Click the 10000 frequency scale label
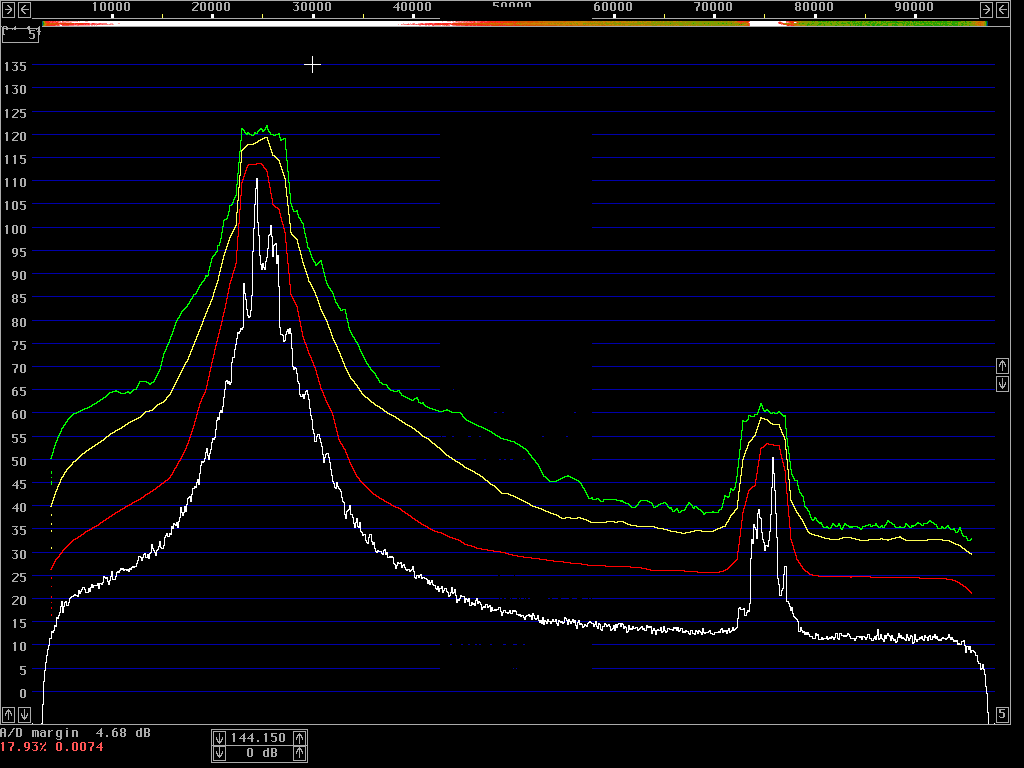Image resolution: width=1024 pixels, height=768 pixels. click(x=111, y=7)
